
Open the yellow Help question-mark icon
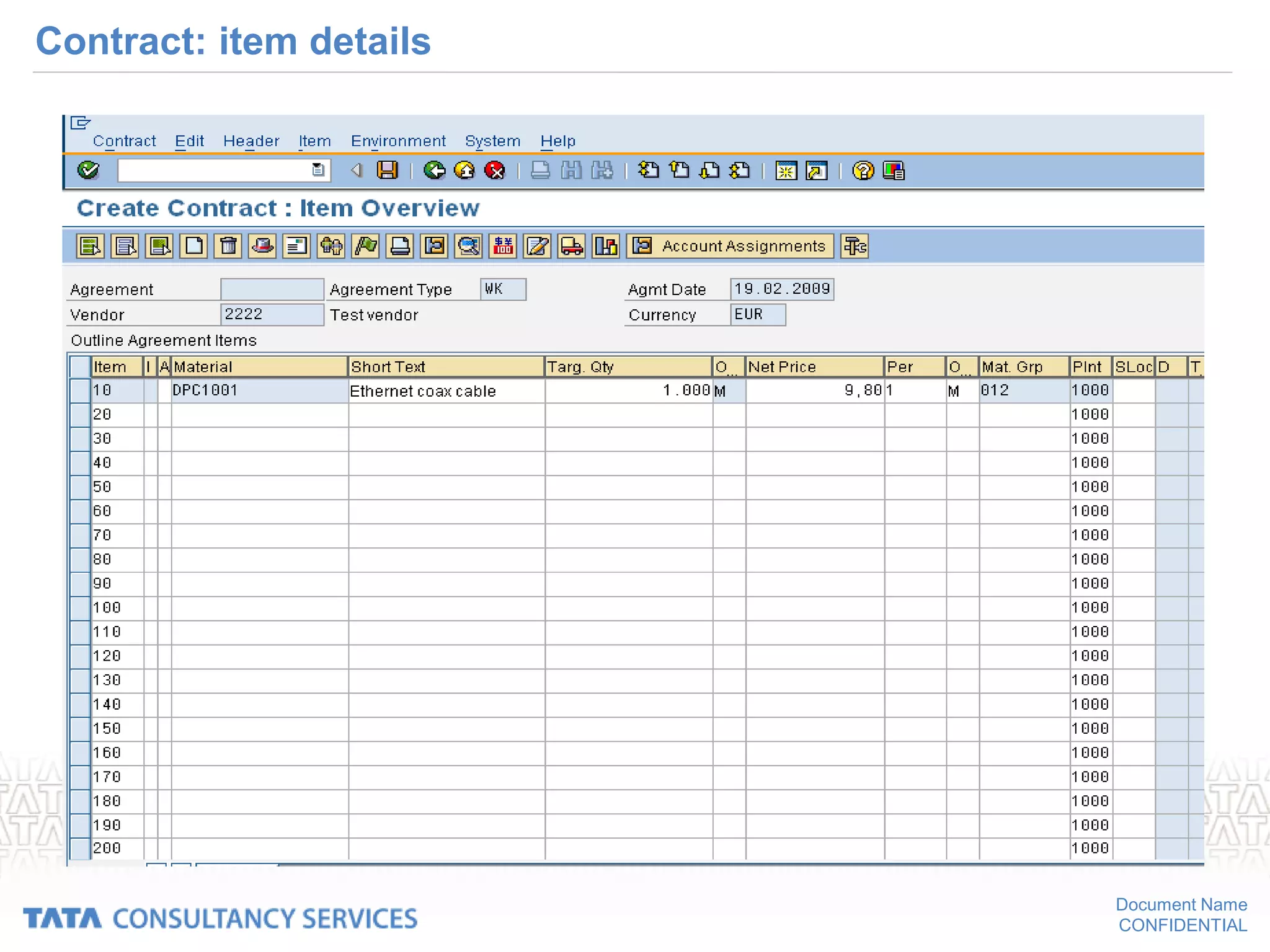[x=863, y=170]
